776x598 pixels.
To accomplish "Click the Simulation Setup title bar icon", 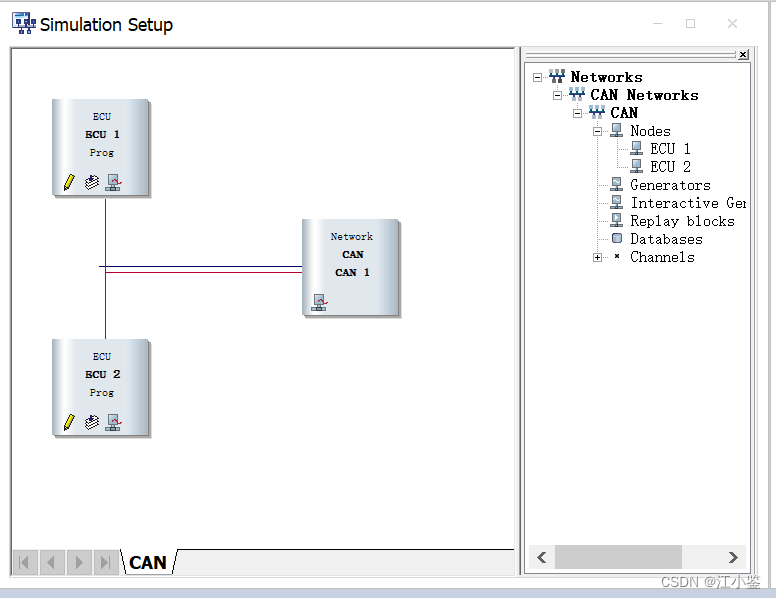I will (24, 23).
